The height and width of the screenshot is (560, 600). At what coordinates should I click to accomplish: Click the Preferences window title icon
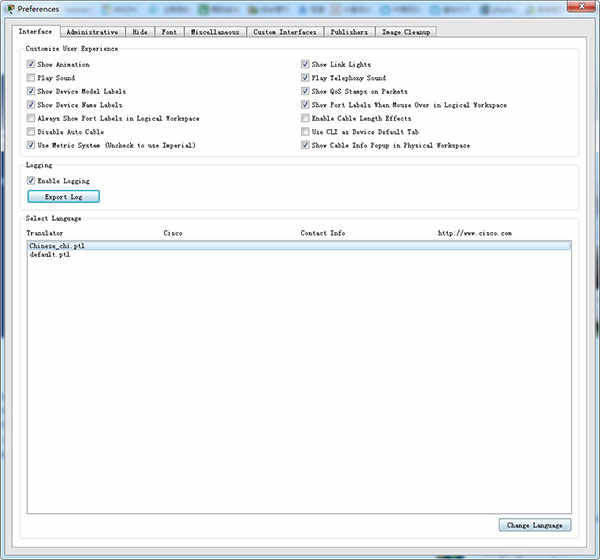click(11, 9)
